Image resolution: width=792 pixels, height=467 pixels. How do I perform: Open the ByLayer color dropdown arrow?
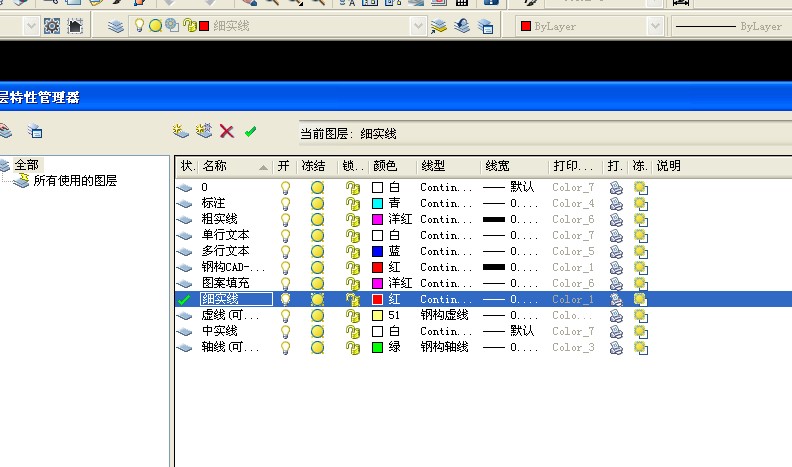pos(655,26)
